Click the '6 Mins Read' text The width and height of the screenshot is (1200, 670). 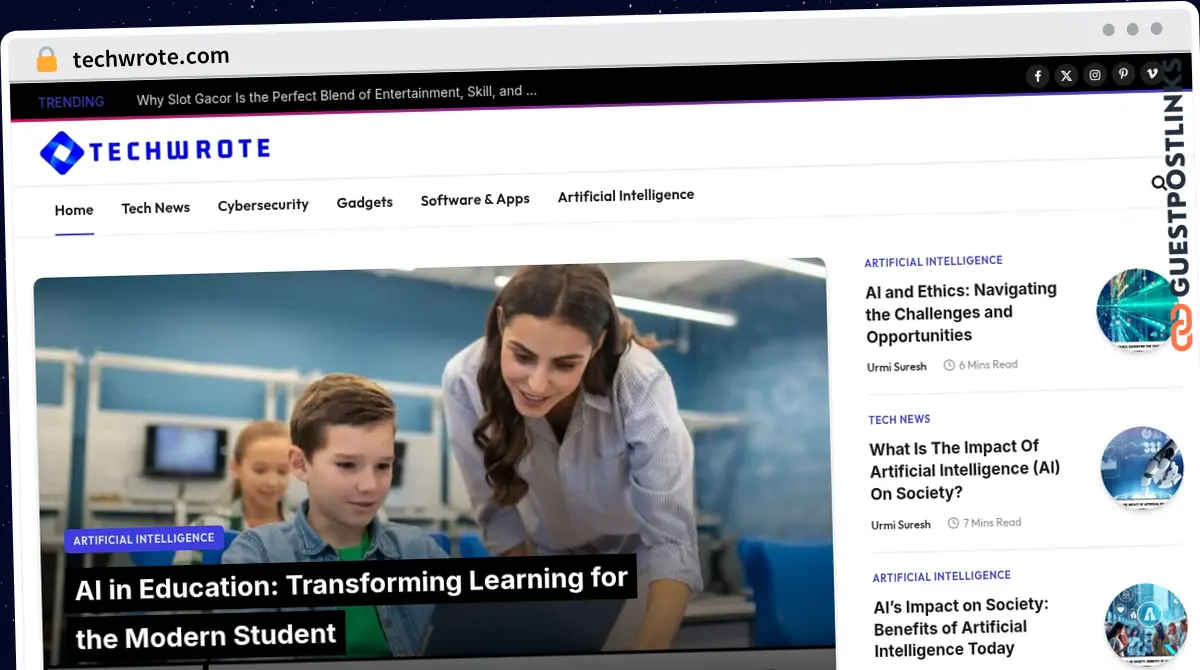980,365
